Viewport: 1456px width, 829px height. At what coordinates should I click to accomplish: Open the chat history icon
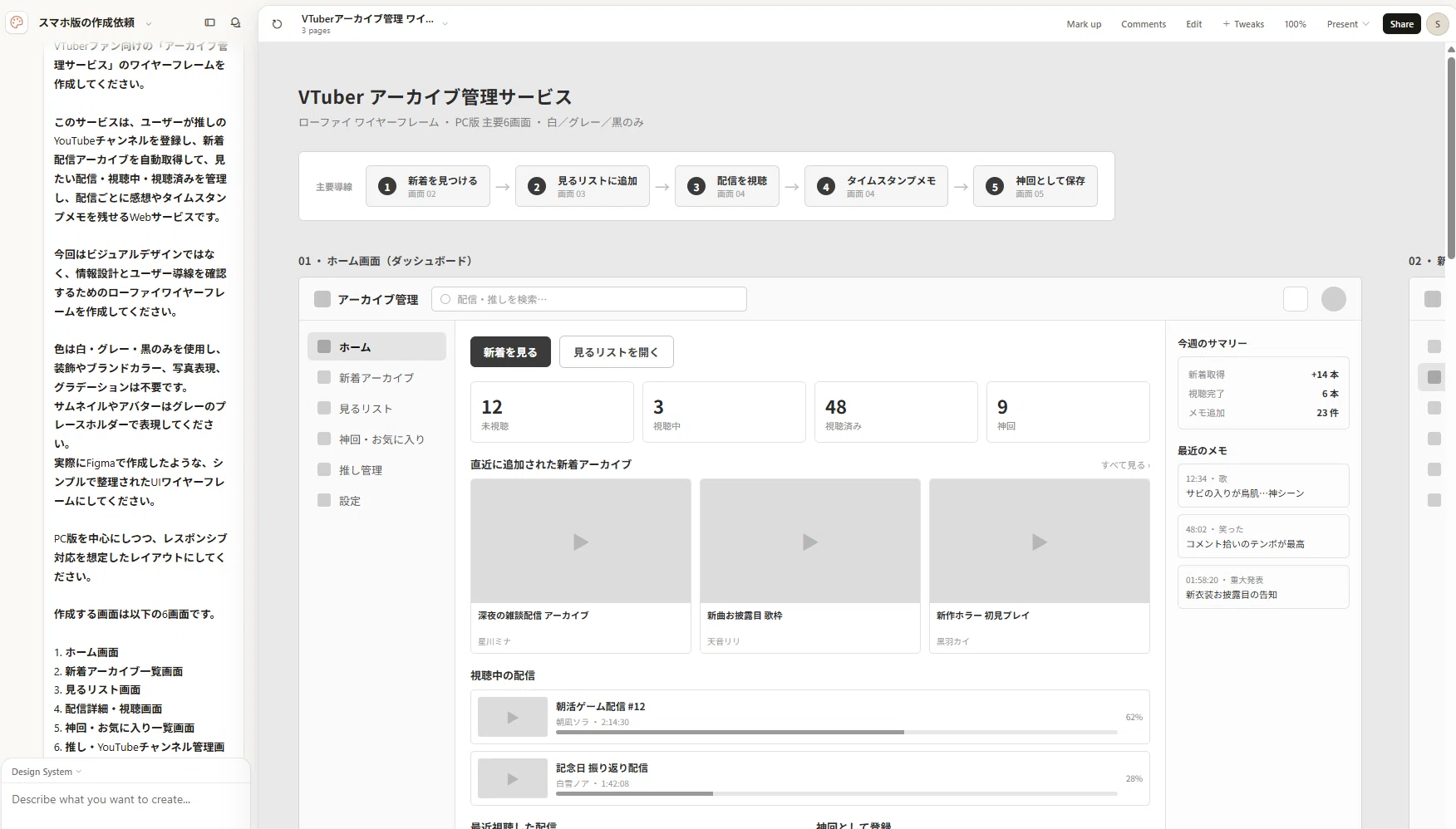tap(235, 23)
